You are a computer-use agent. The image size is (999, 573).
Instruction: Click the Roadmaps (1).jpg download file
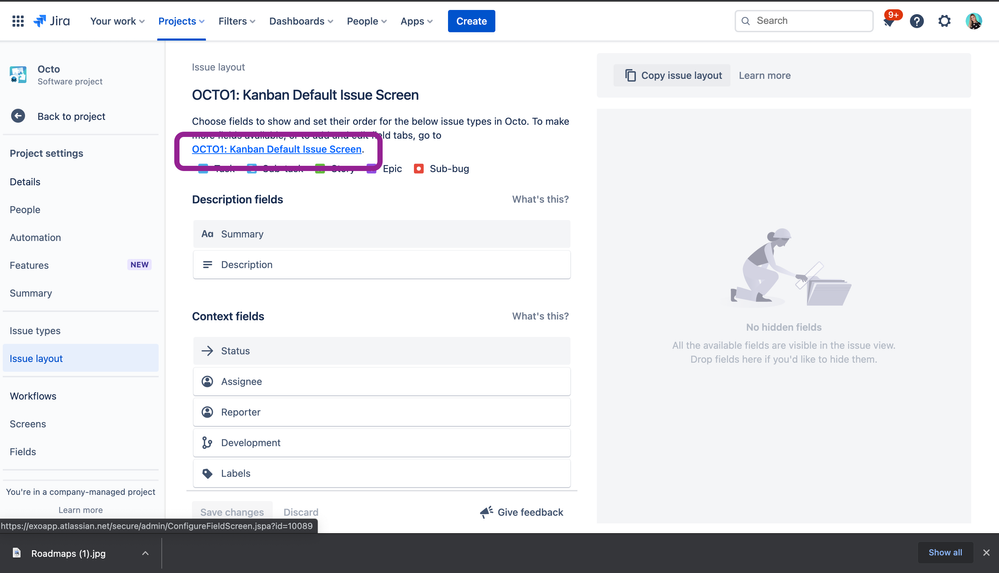coord(68,553)
